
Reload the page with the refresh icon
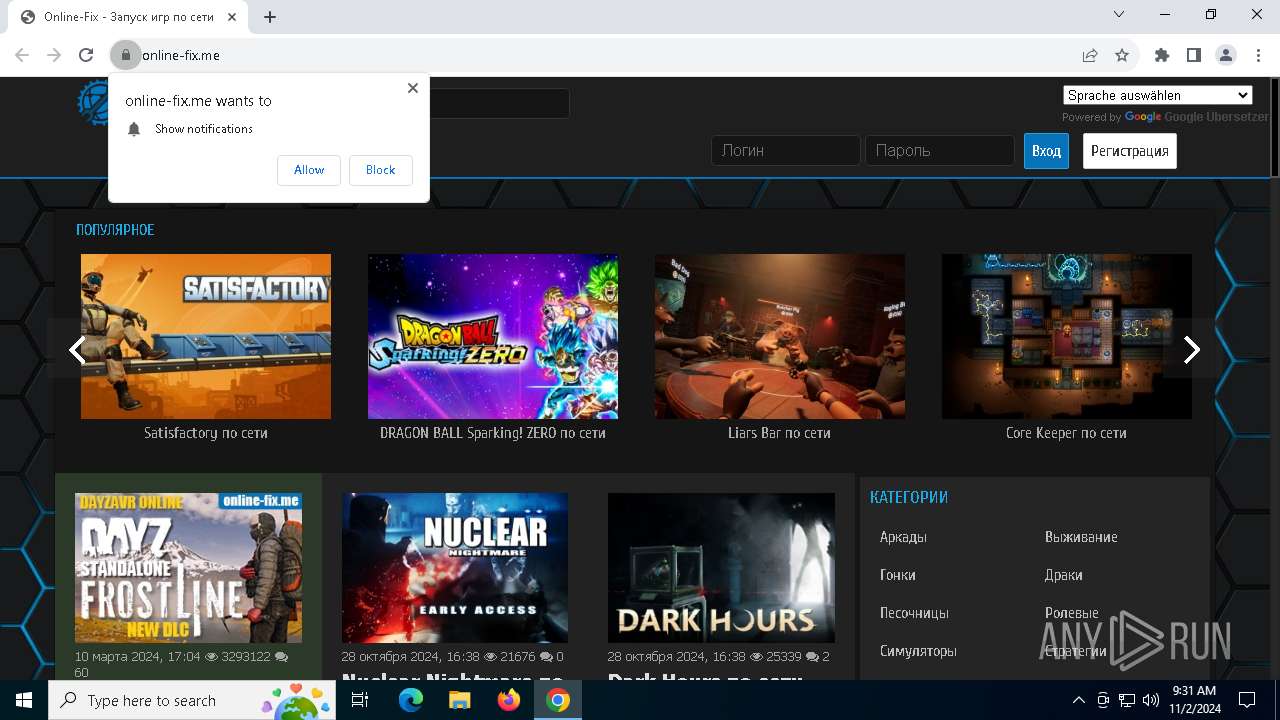86,55
